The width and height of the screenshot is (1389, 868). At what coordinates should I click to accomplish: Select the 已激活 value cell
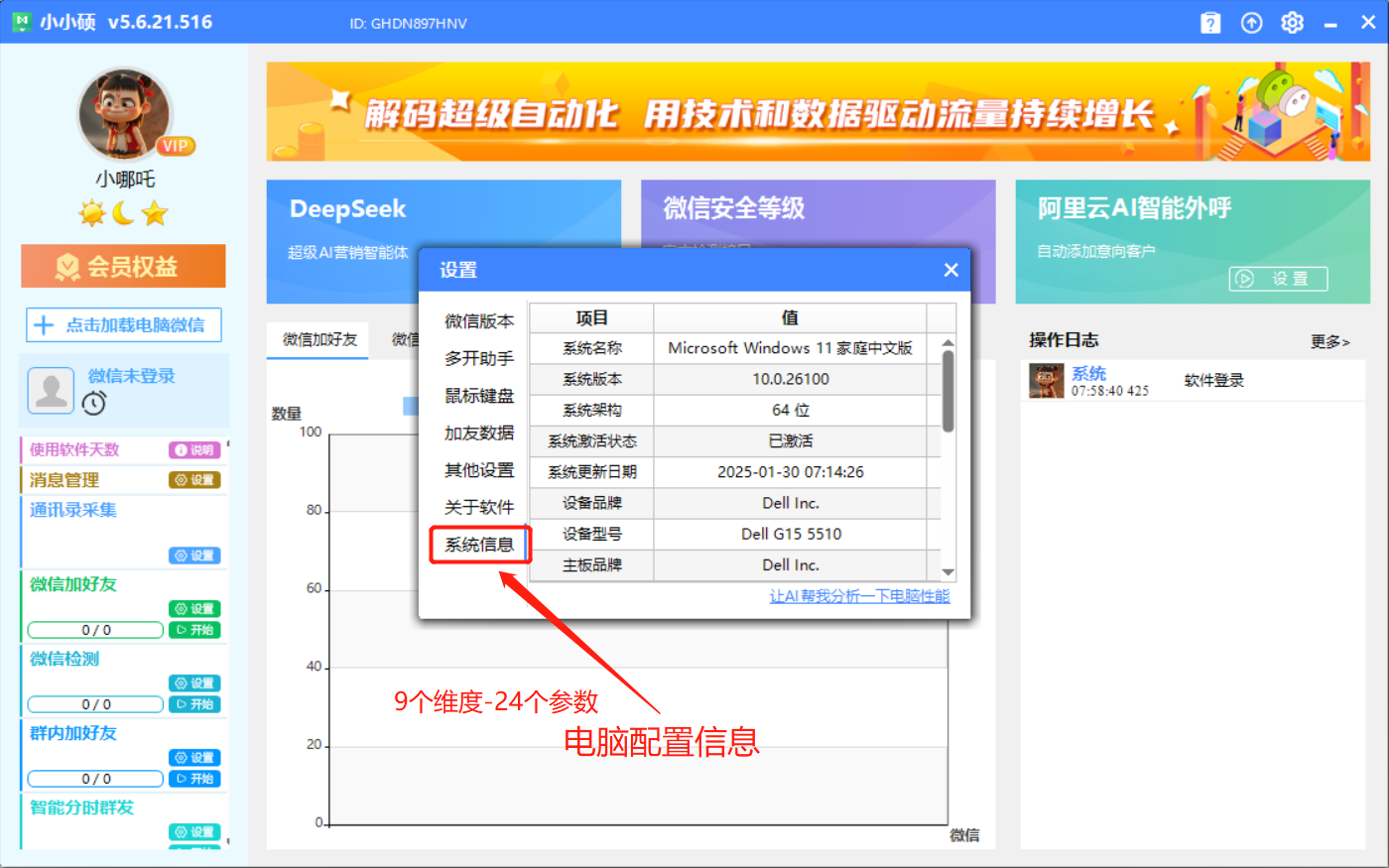790,440
